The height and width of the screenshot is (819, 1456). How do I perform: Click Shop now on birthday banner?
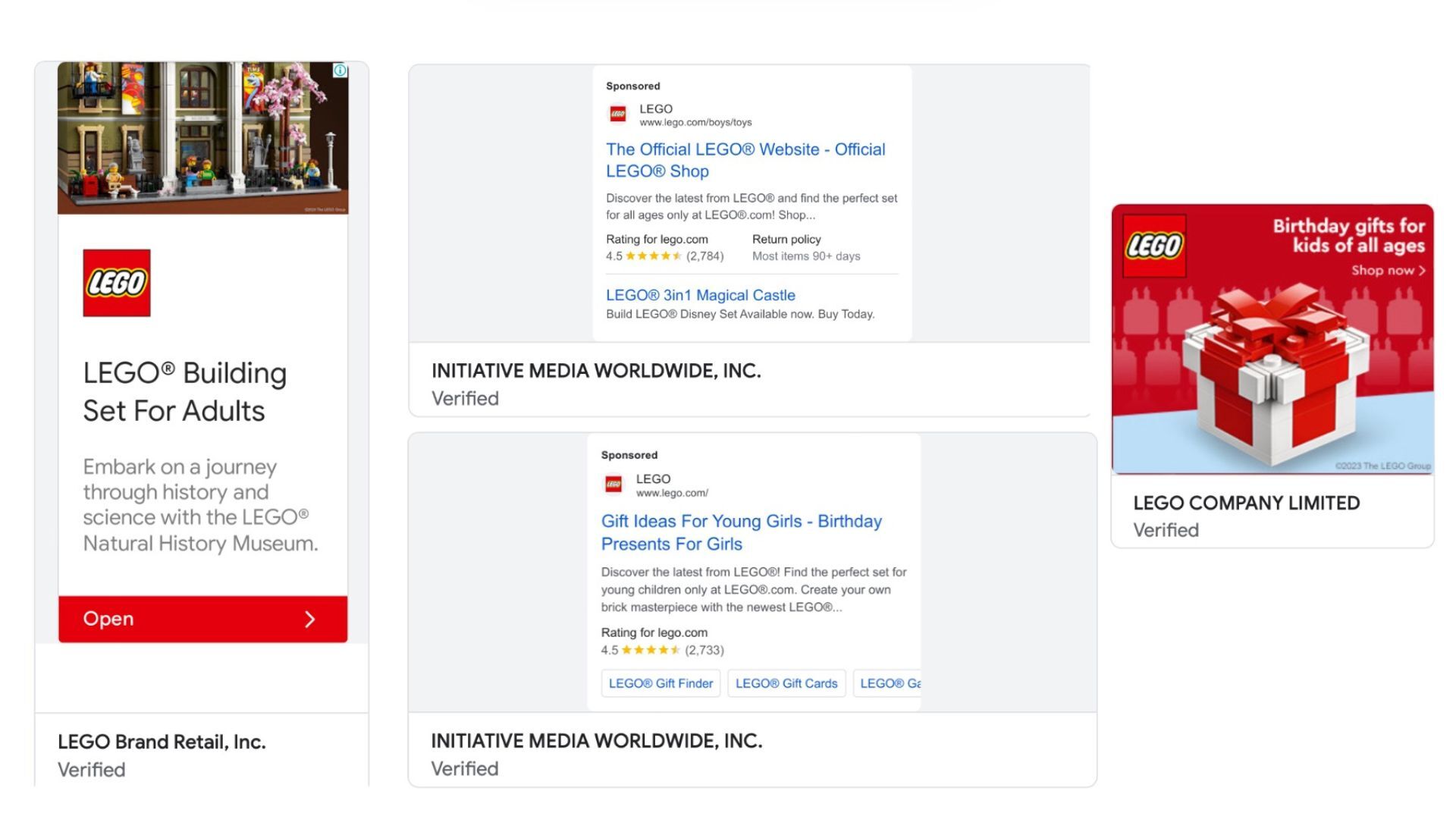[x=1388, y=271]
